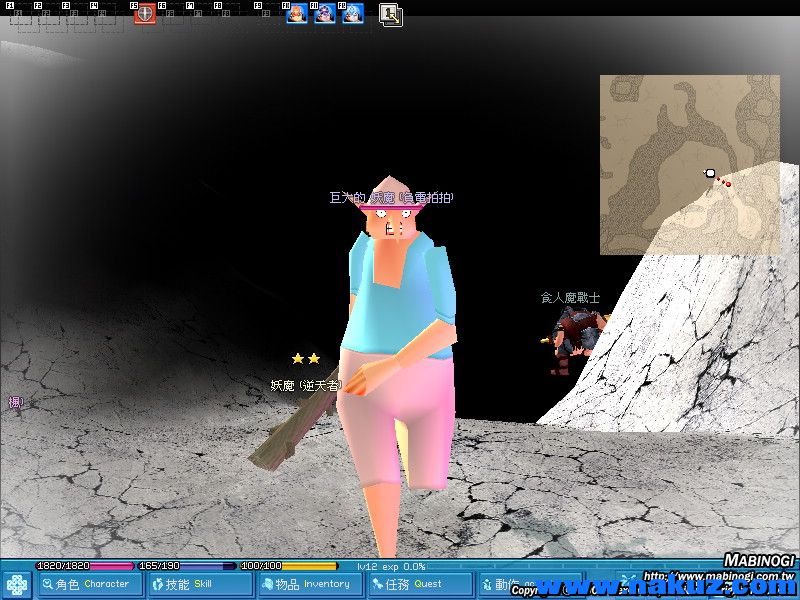This screenshot has height=600, width=800.
Task: Click the minimap in the upper right
Action: tap(690, 165)
